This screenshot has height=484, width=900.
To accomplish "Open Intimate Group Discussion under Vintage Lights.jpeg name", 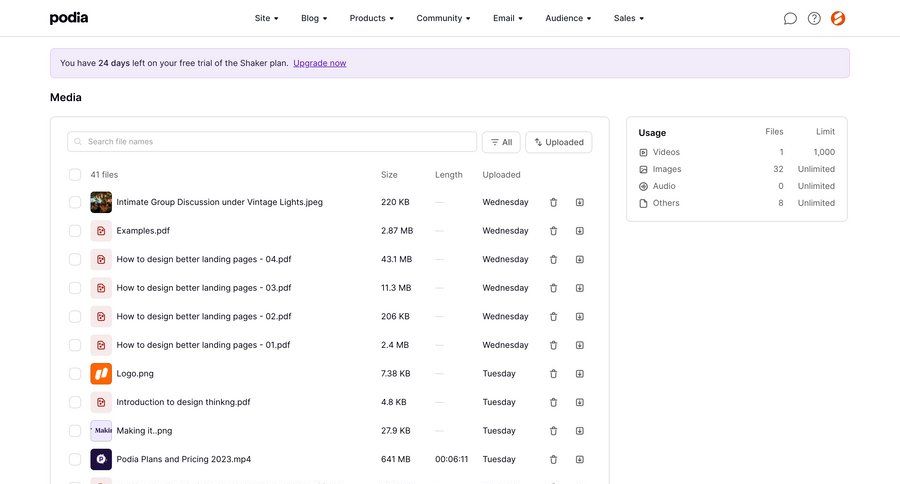I will [x=219, y=202].
